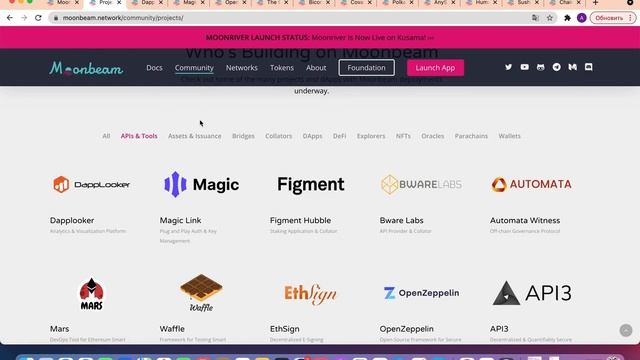640x360 pixels.
Task: Select the All filter
Action: click(106, 136)
